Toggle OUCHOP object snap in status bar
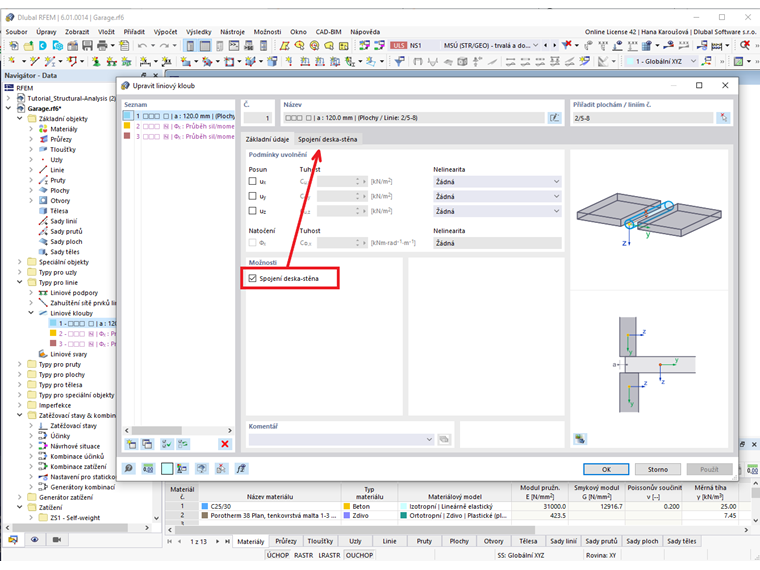 click(x=359, y=555)
